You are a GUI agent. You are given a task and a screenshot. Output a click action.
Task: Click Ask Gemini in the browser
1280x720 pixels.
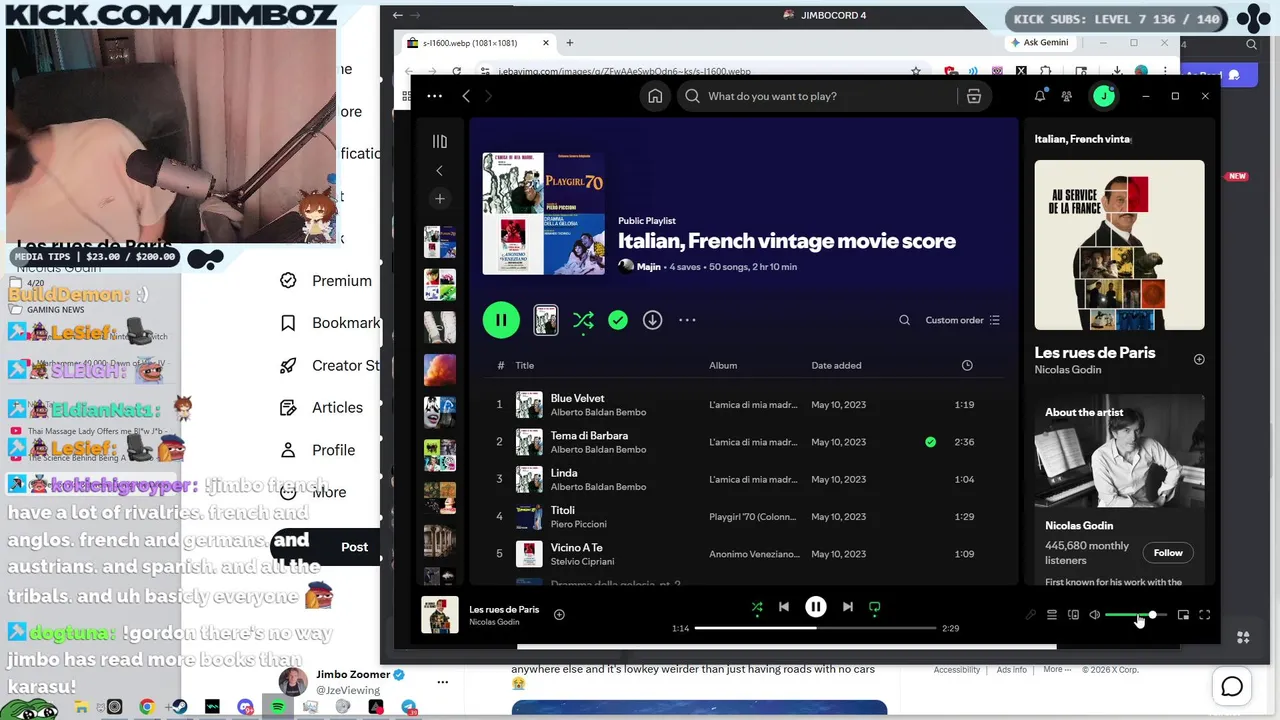(1040, 43)
